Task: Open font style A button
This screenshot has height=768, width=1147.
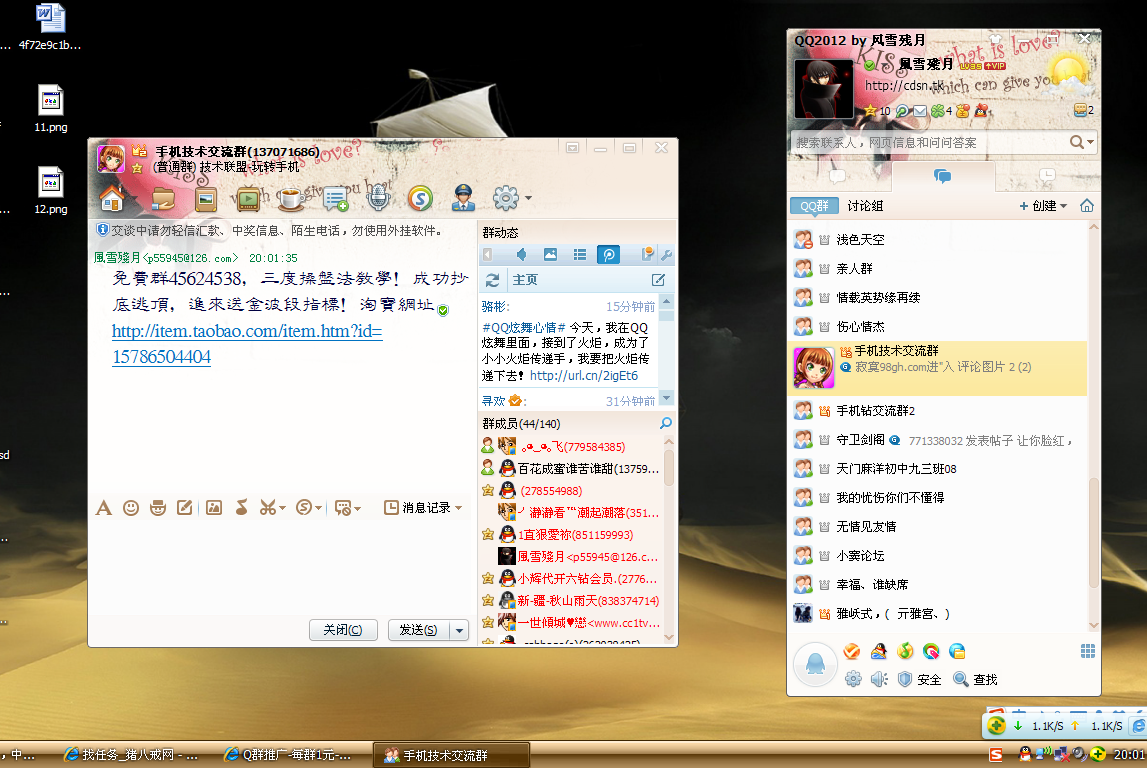Action: point(104,508)
